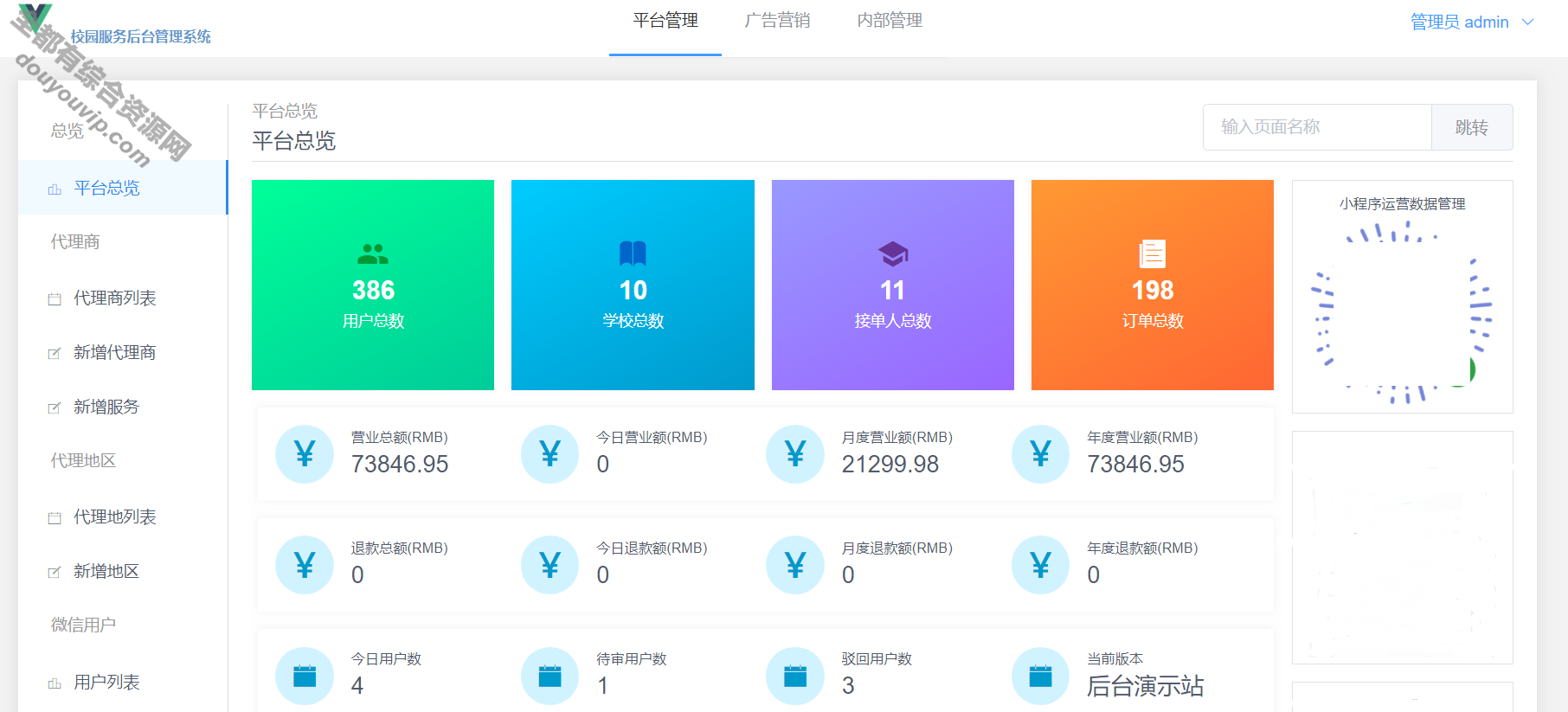Click calendar icon beside 待审用户数
Screen dimensions: 1568x712
[x=549, y=676]
